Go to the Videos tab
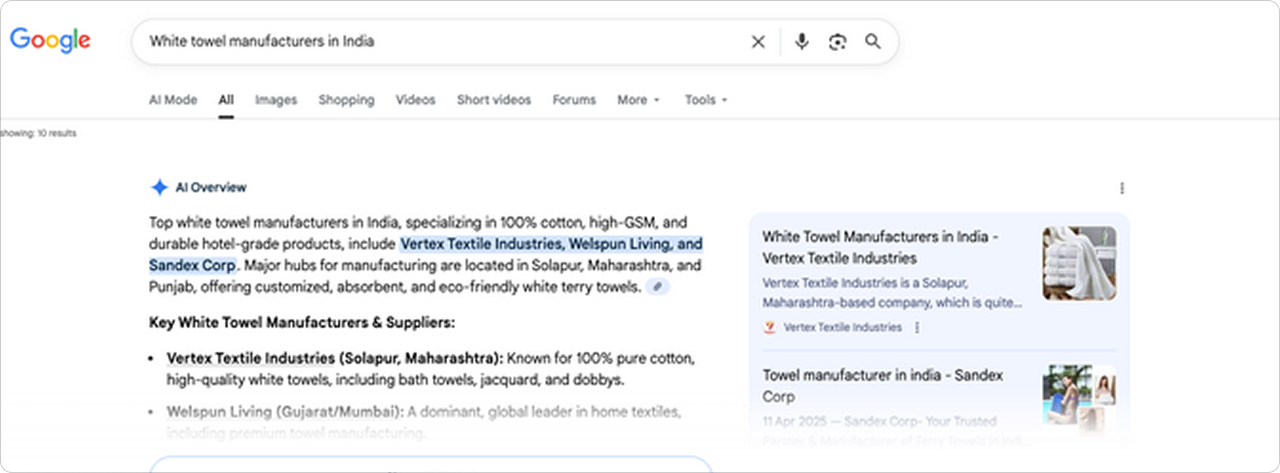1280x473 pixels. click(415, 100)
